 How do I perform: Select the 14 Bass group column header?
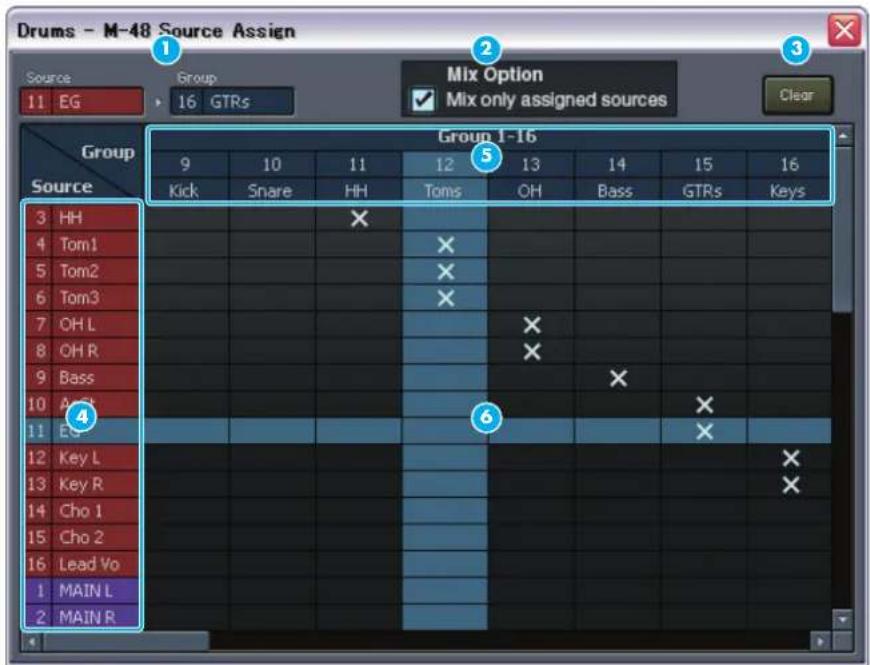point(618,177)
